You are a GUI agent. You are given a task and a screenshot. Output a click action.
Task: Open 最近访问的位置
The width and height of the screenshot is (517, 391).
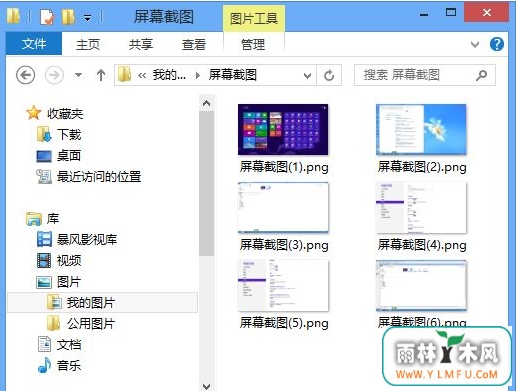tap(99, 177)
